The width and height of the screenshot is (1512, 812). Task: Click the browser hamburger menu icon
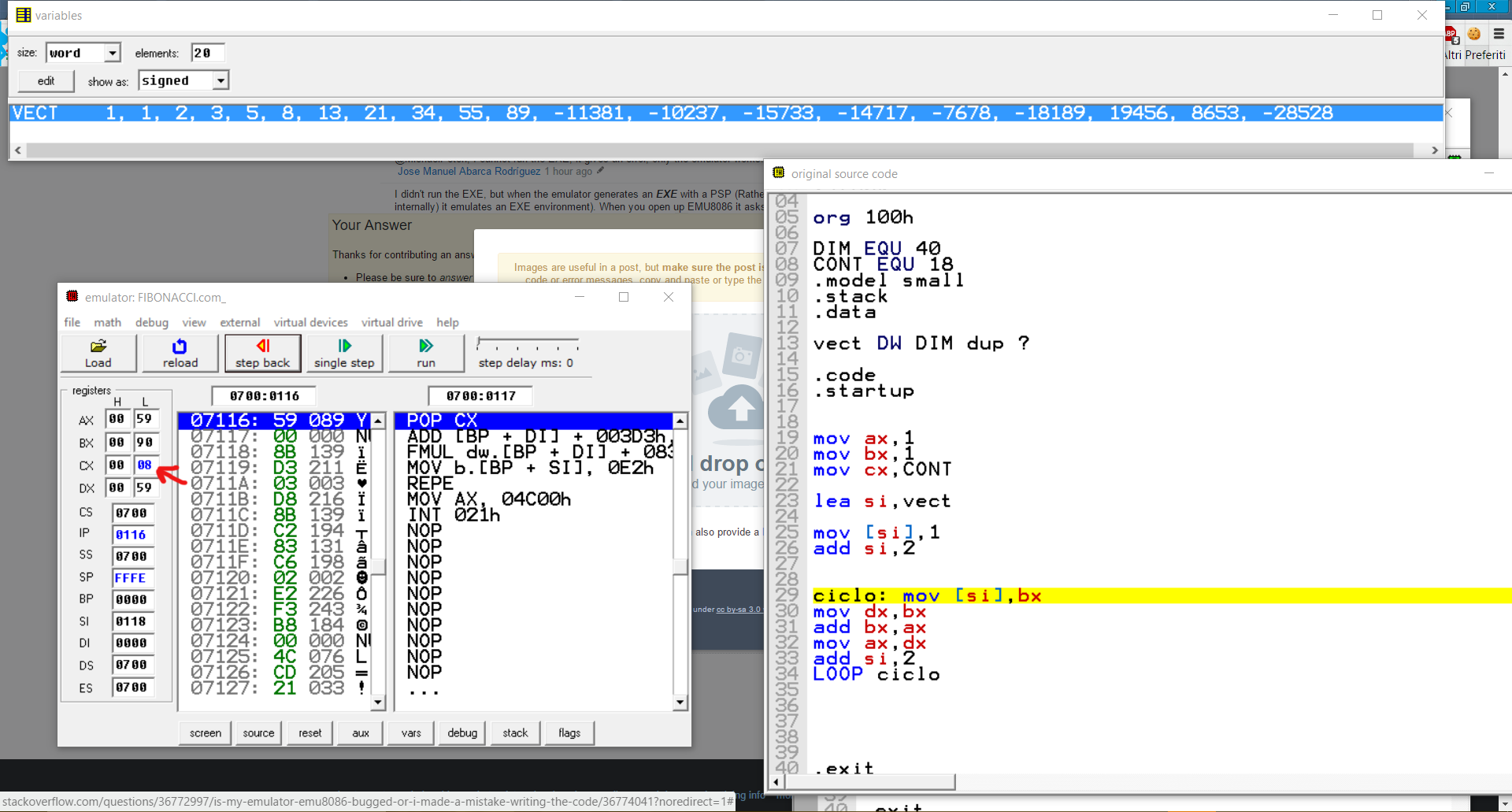[x=1499, y=34]
